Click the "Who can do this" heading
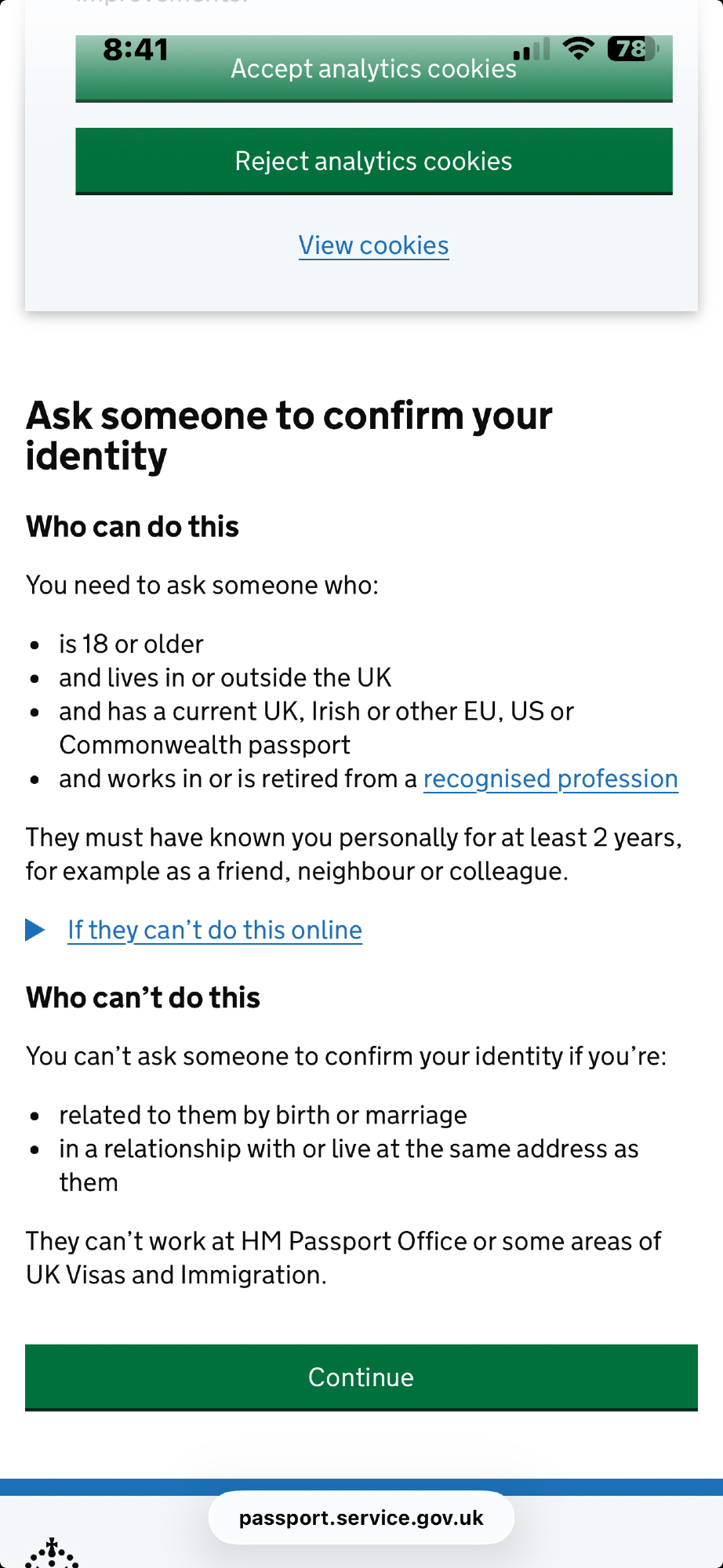The width and height of the screenshot is (723, 1568). (133, 527)
